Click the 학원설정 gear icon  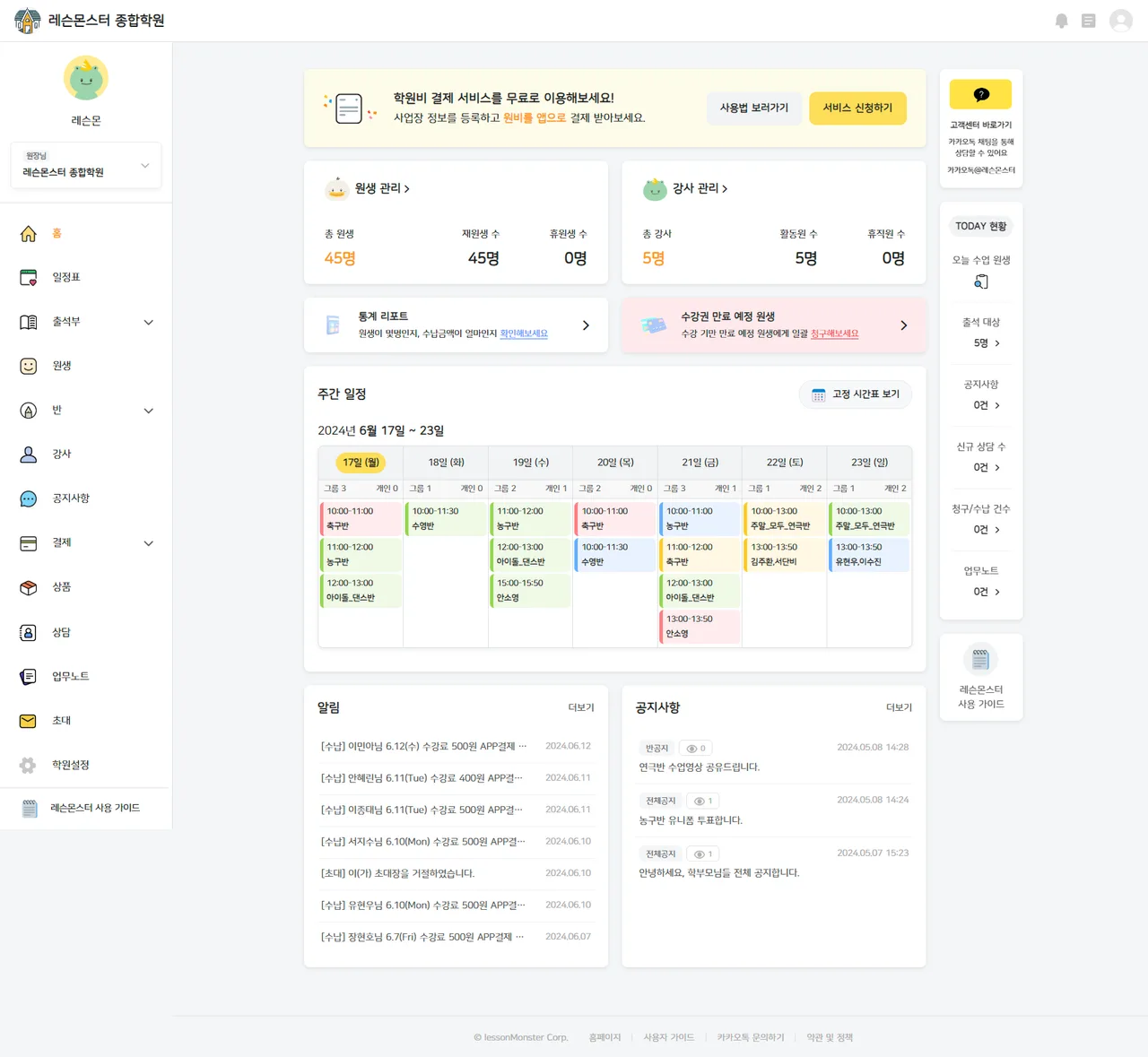click(x=29, y=765)
